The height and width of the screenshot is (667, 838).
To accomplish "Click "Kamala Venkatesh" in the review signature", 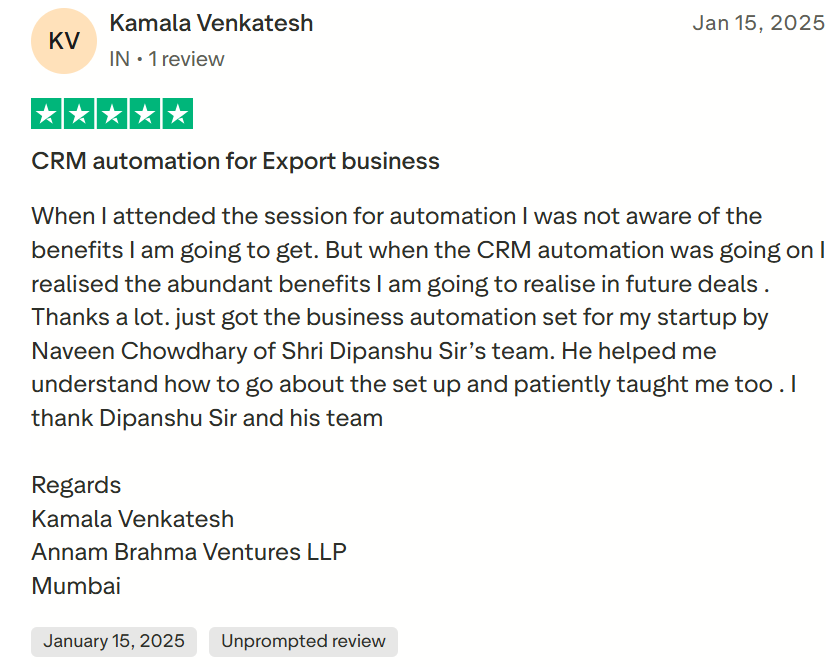I will click(133, 519).
